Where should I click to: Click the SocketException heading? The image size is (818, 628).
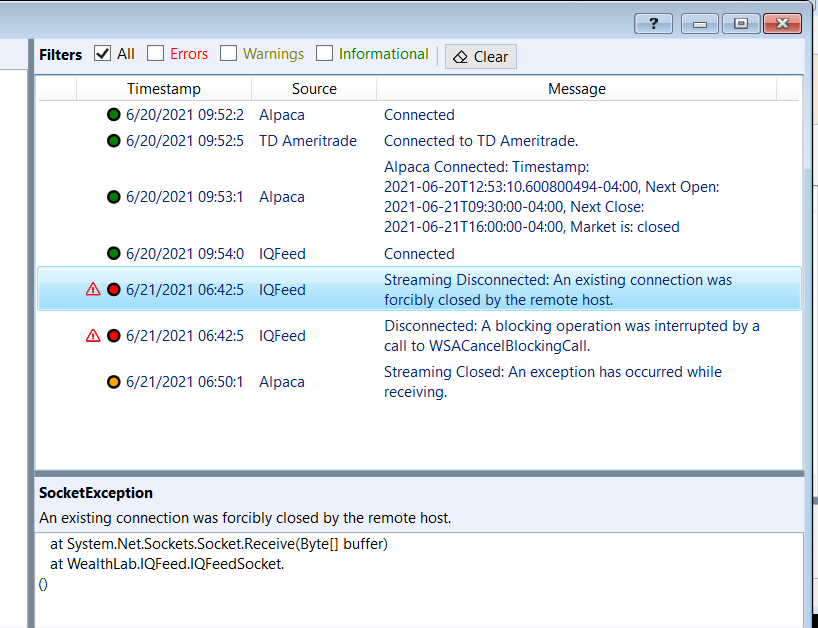pos(96,493)
